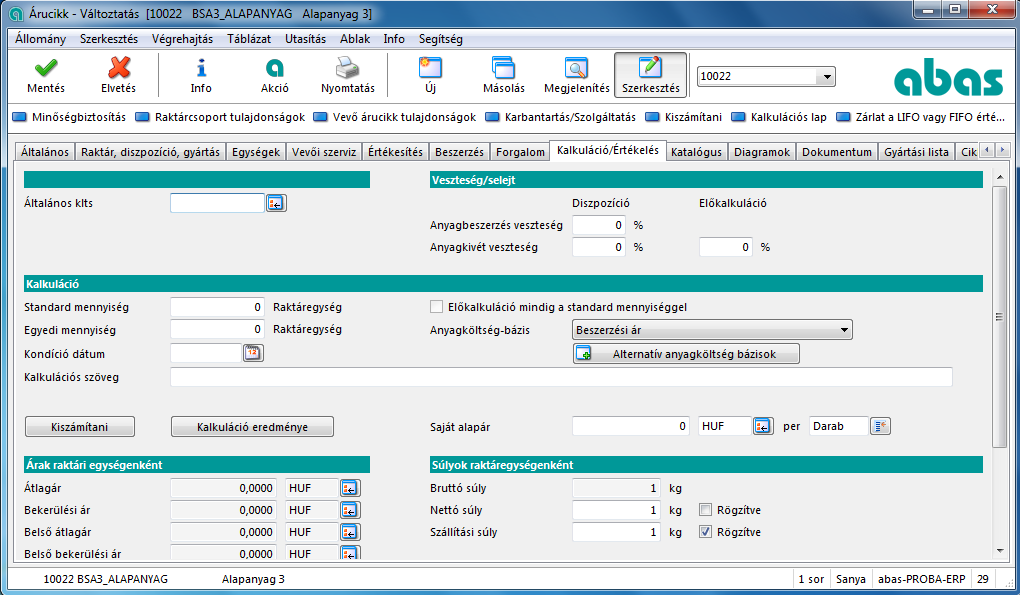Screen dimensions: 1020x595
Task: Open Karbantartás/Szolgáltatás quick link
Action: click(561, 117)
